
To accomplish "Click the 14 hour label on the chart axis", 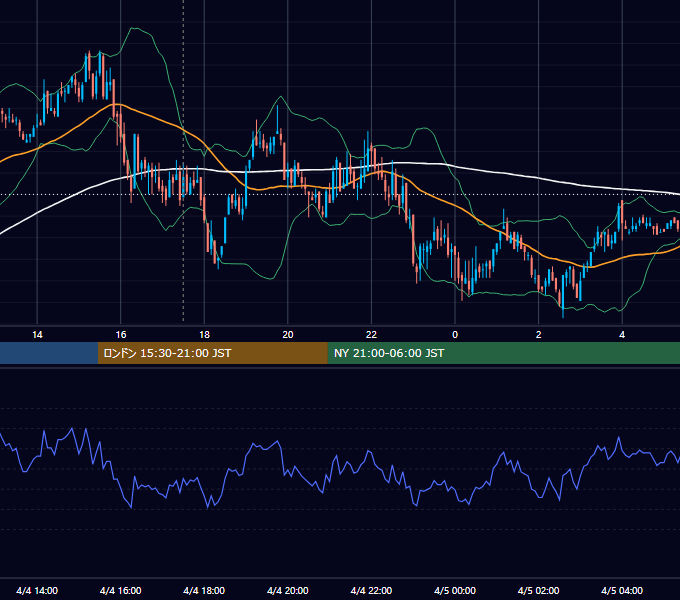I will 37,335.
